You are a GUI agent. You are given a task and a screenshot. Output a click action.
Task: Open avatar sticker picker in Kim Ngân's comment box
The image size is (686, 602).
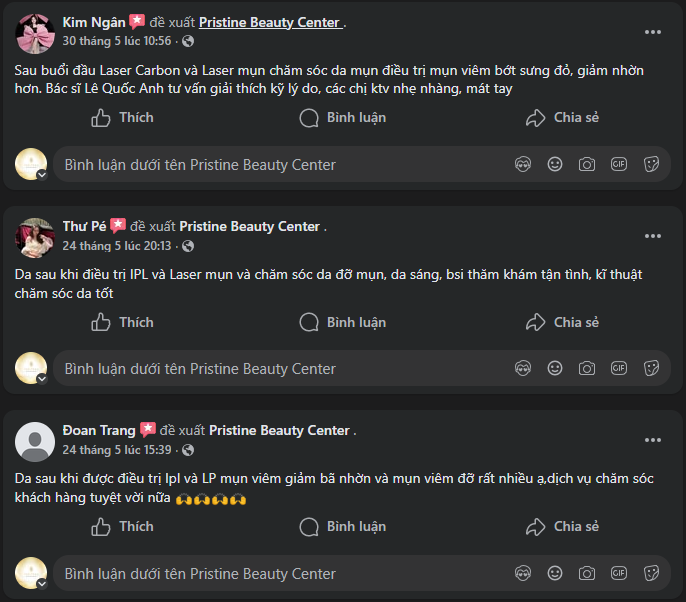coord(523,164)
